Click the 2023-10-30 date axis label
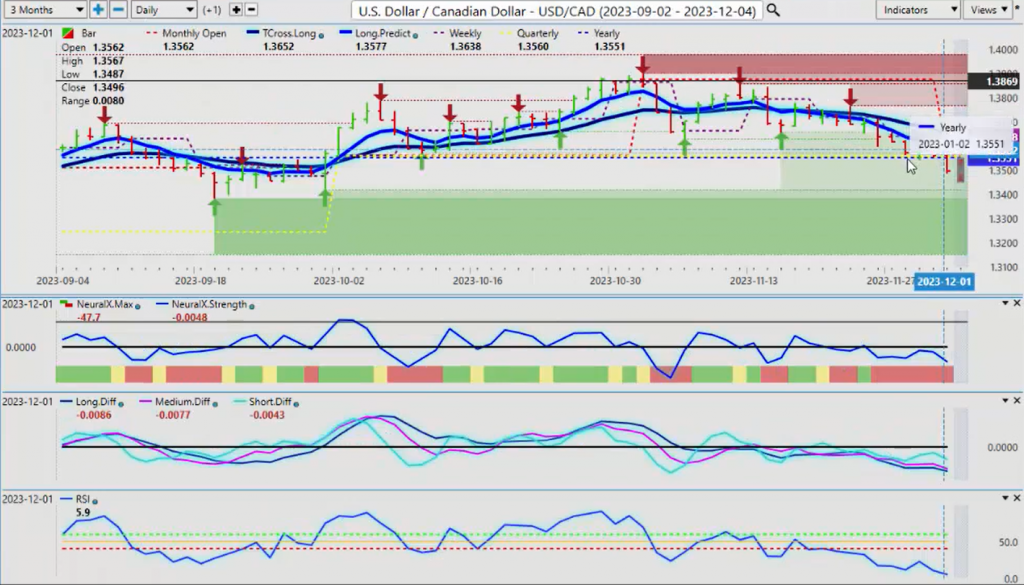 (615, 281)
